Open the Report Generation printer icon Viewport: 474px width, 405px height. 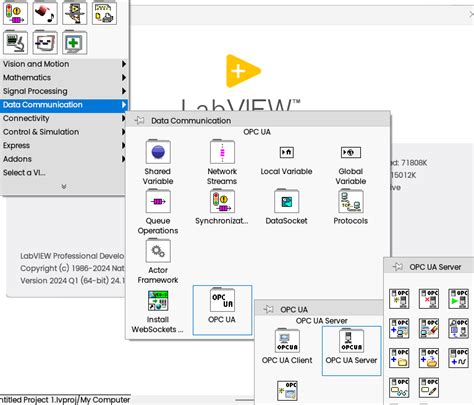(x=104, y=13)
